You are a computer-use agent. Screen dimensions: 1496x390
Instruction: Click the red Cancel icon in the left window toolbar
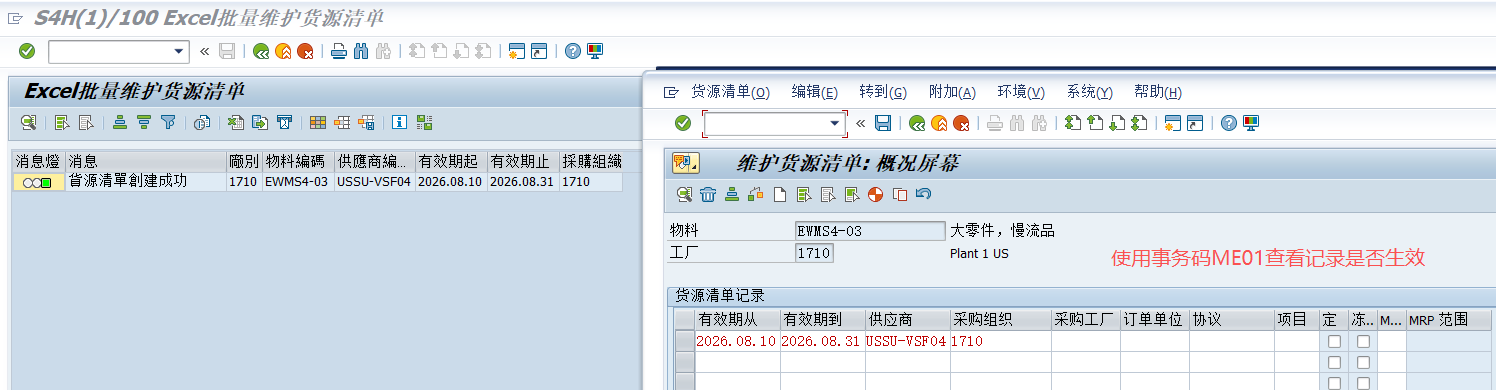tap(305, 51)
